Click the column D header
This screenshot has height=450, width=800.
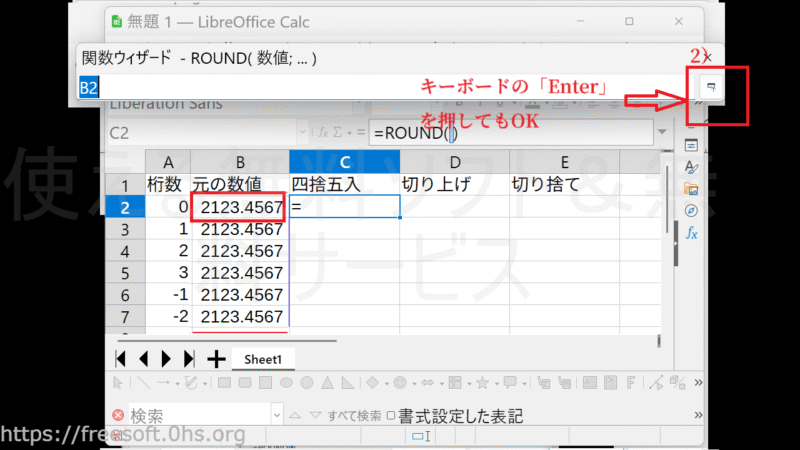coord(454,162)
